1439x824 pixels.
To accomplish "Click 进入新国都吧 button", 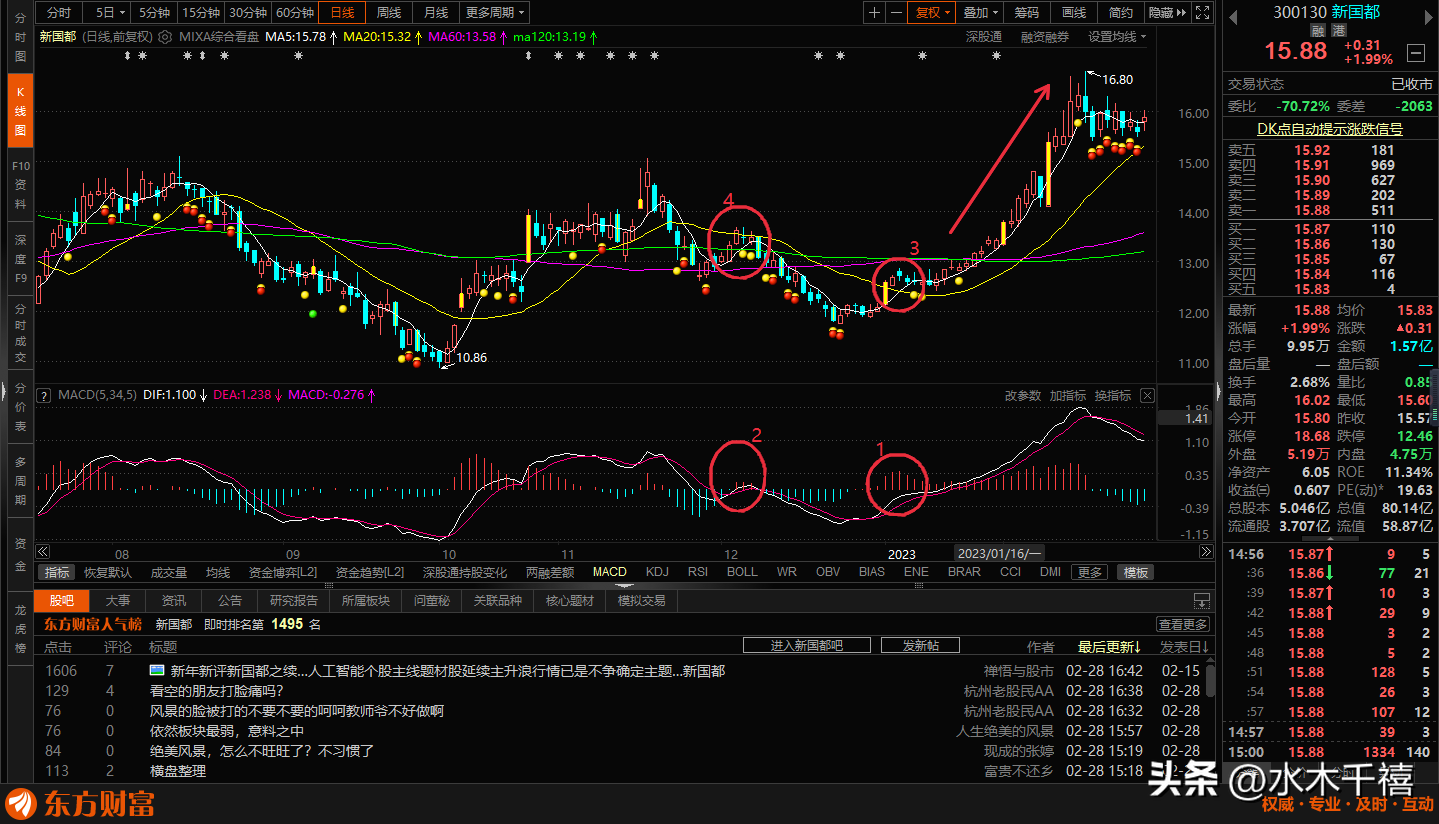I will 807,646.
